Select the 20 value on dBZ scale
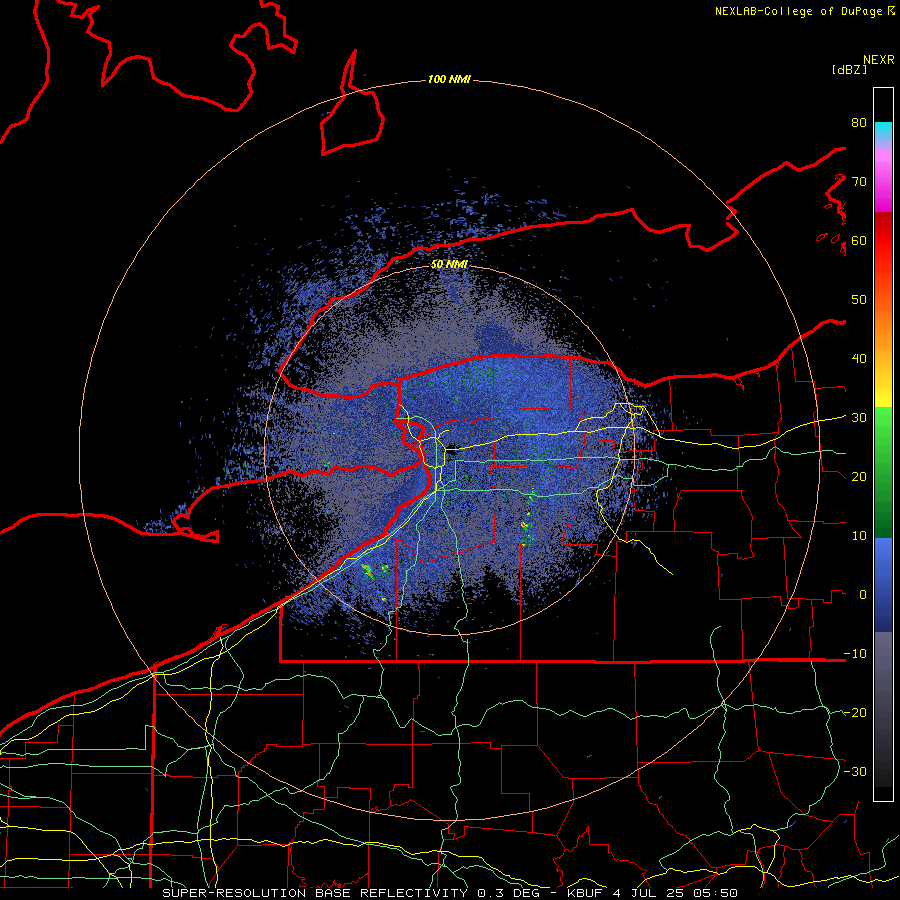 [x=859, y=476]
